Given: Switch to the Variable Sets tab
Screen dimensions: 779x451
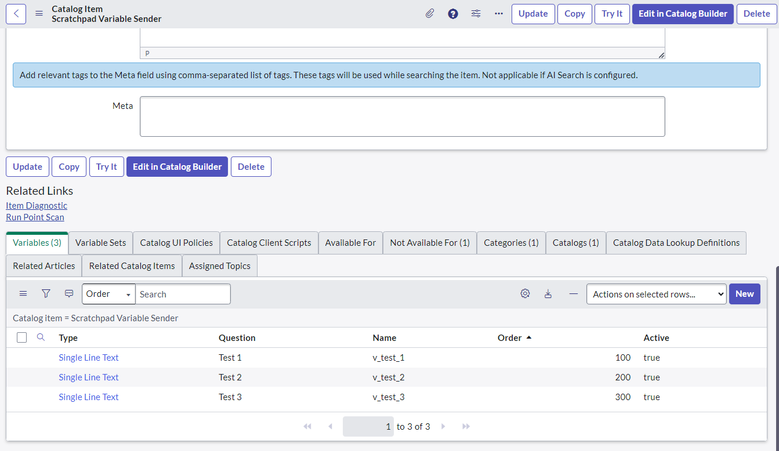Looking at the screenshot, I should pos(100,243).
